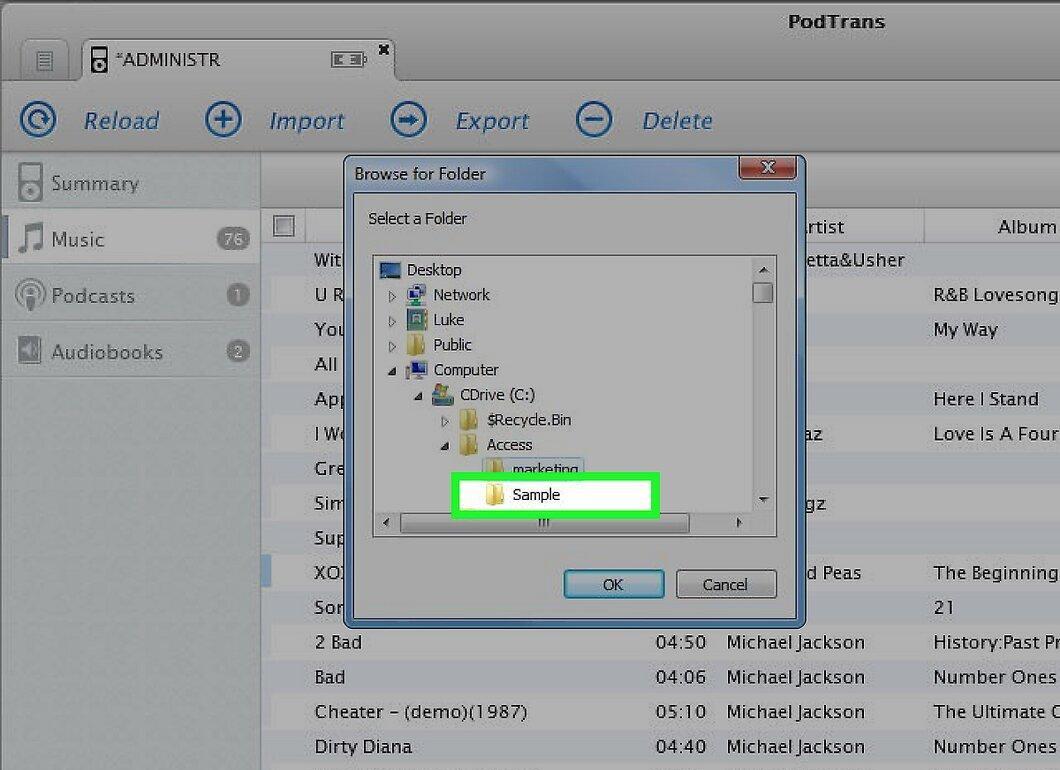Click the Sample folder icon
This screenshot has height=770, width=1060.
(495, 495)
